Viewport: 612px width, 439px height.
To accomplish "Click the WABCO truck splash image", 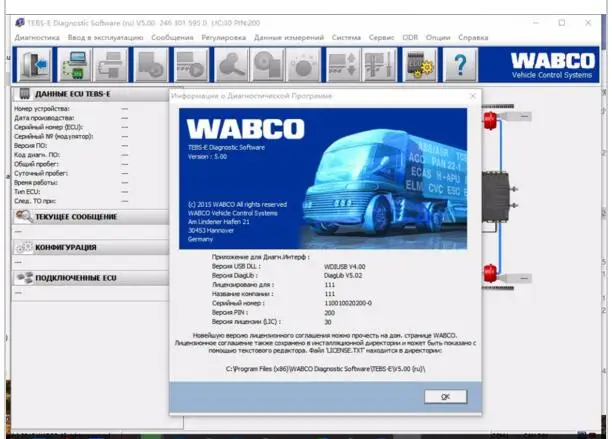I will 323,178.
